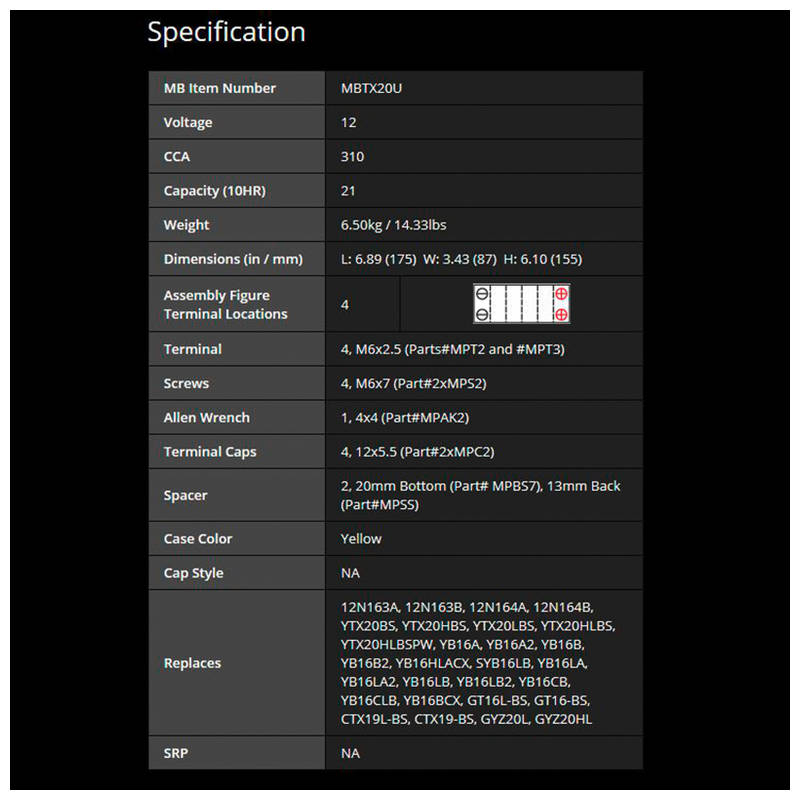Viewport: 800px width, 800px height.
Task: Click the bottom negative terminal symbol in diagram
Action: tap(482, 315)
